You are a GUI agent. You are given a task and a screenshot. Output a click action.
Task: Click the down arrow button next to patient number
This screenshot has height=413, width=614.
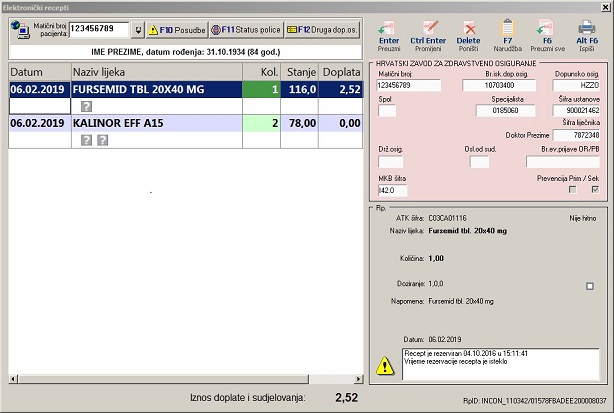(138, 30)
